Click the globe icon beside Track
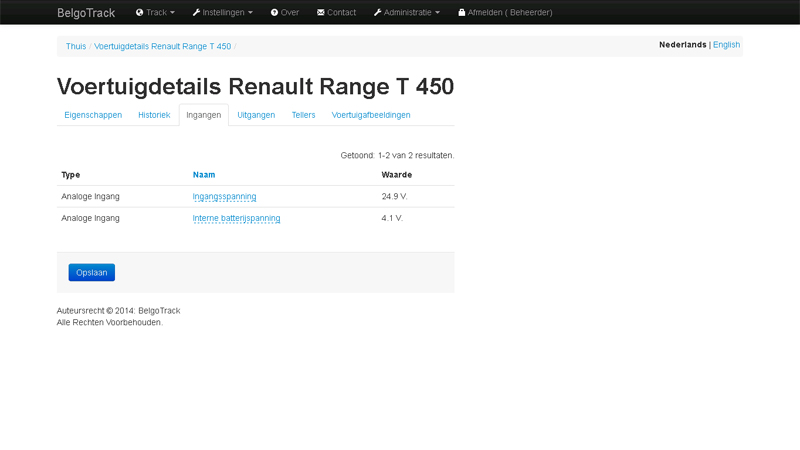 139,12
